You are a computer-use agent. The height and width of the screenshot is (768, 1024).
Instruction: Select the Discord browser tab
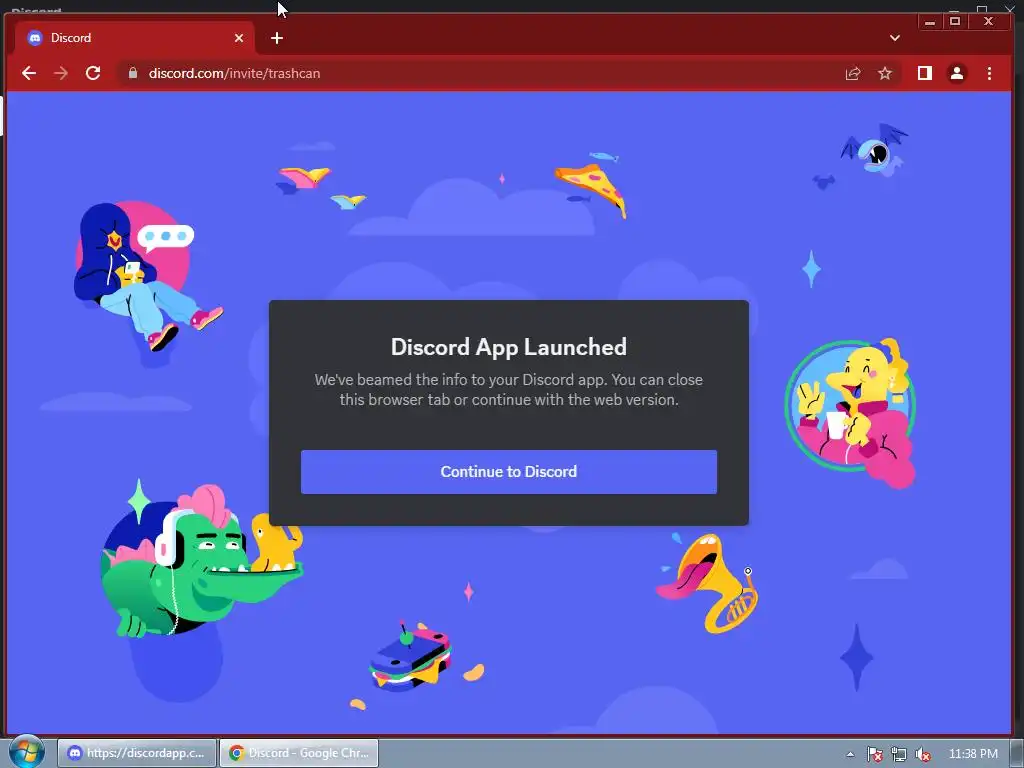pos(135,38)
